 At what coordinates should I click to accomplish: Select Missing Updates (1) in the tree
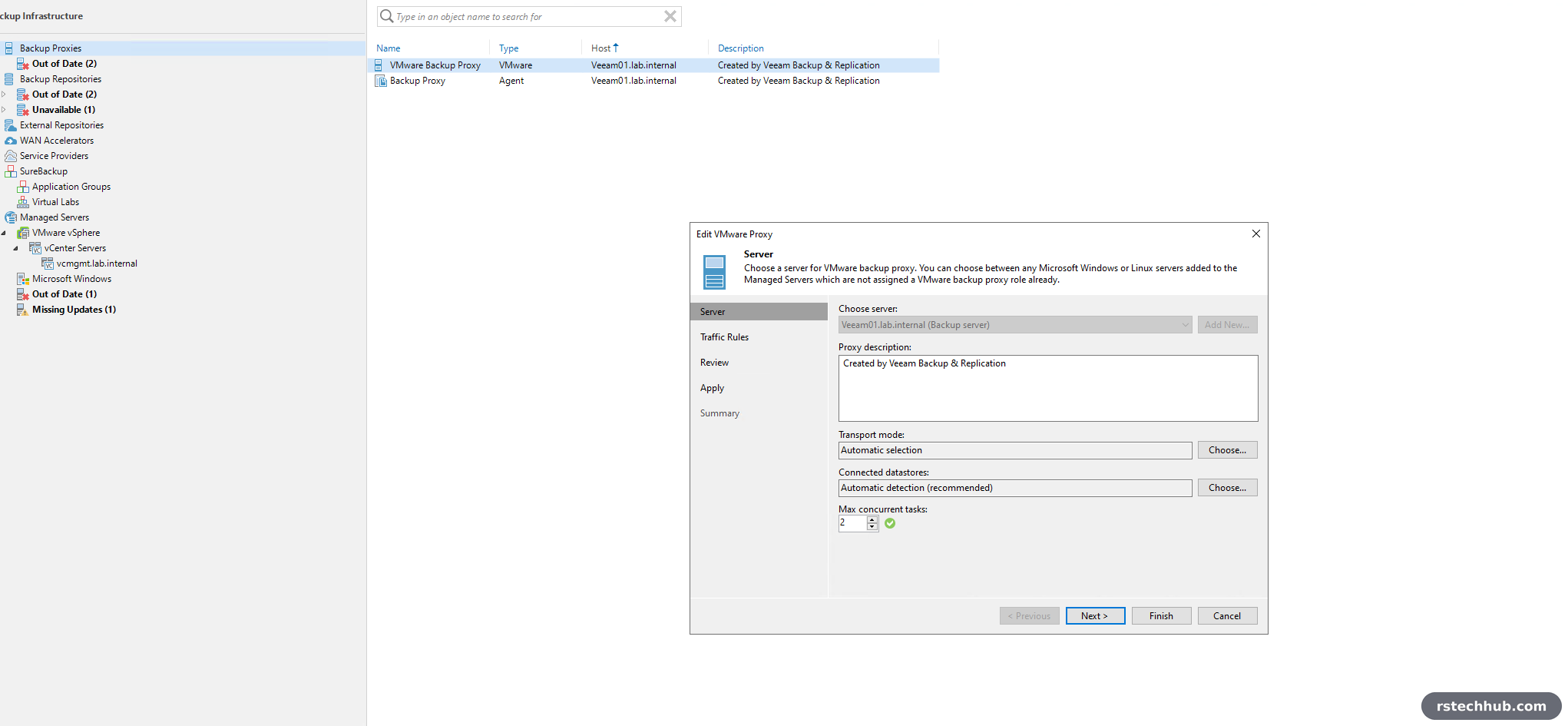point(74,310)
